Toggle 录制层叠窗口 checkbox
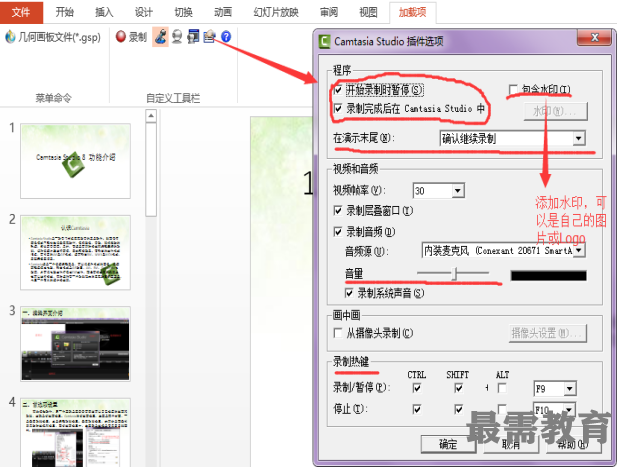This screenshot has height=467, width=618. tap(338, 210)
